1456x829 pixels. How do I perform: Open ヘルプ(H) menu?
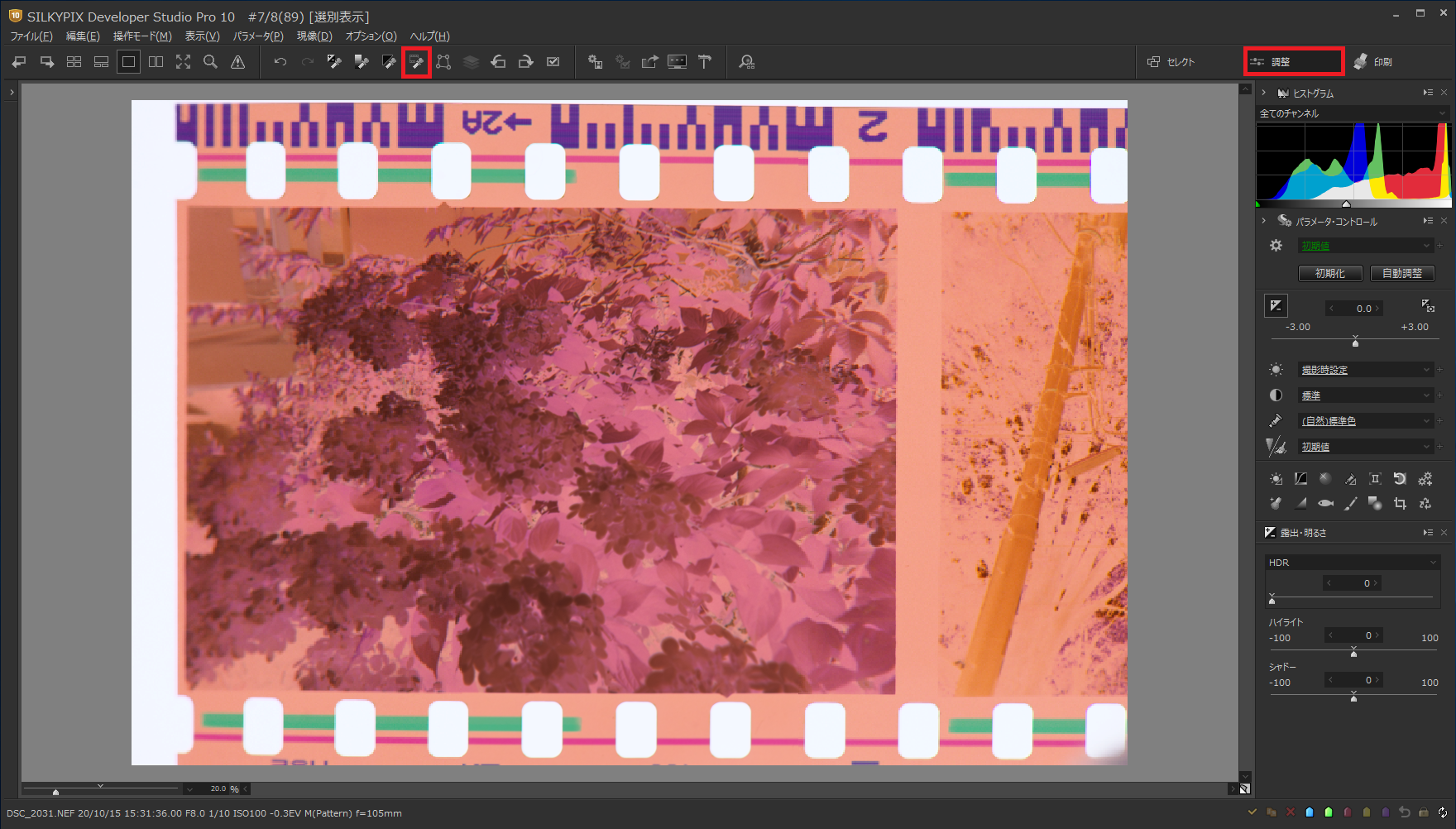(x=430, y=36)
